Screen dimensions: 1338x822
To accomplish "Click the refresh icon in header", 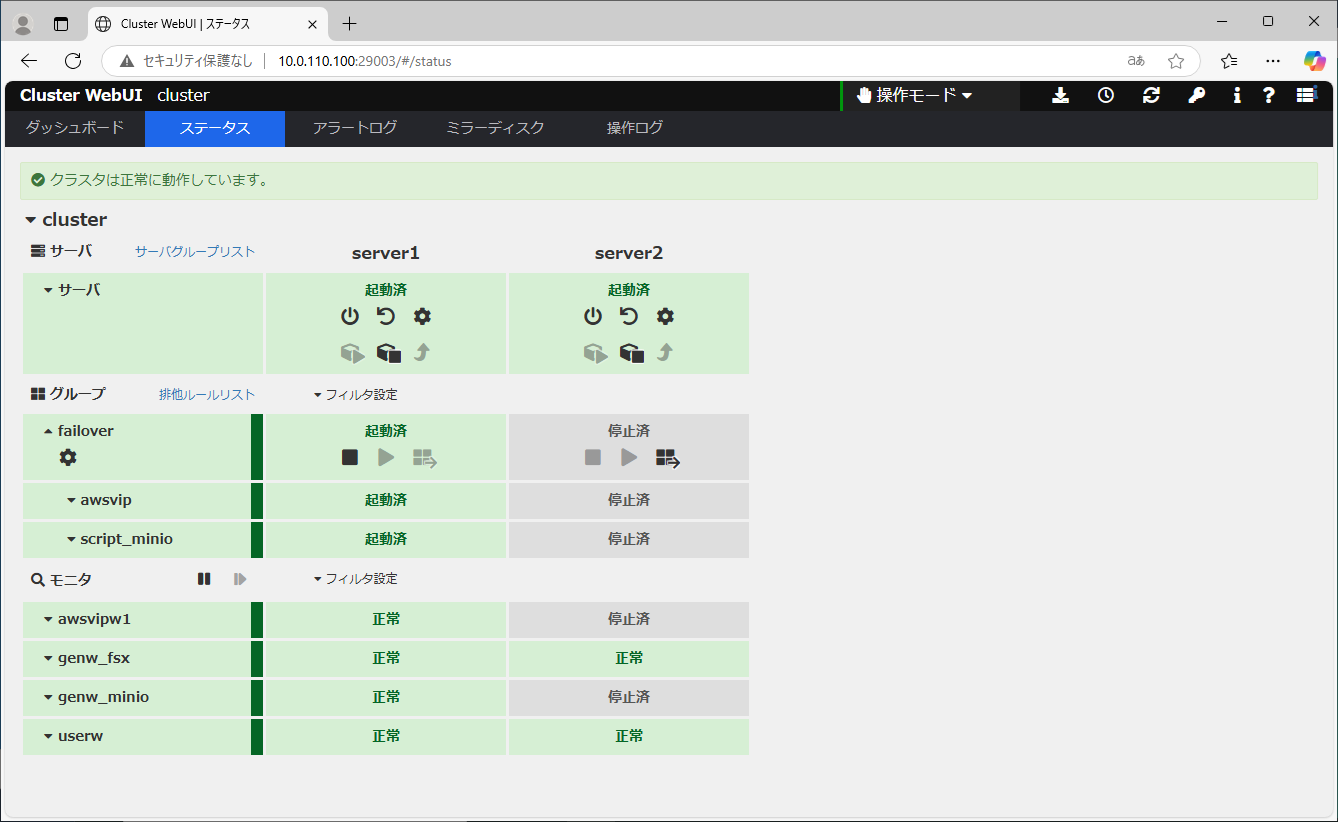I will pos(1151,96).
